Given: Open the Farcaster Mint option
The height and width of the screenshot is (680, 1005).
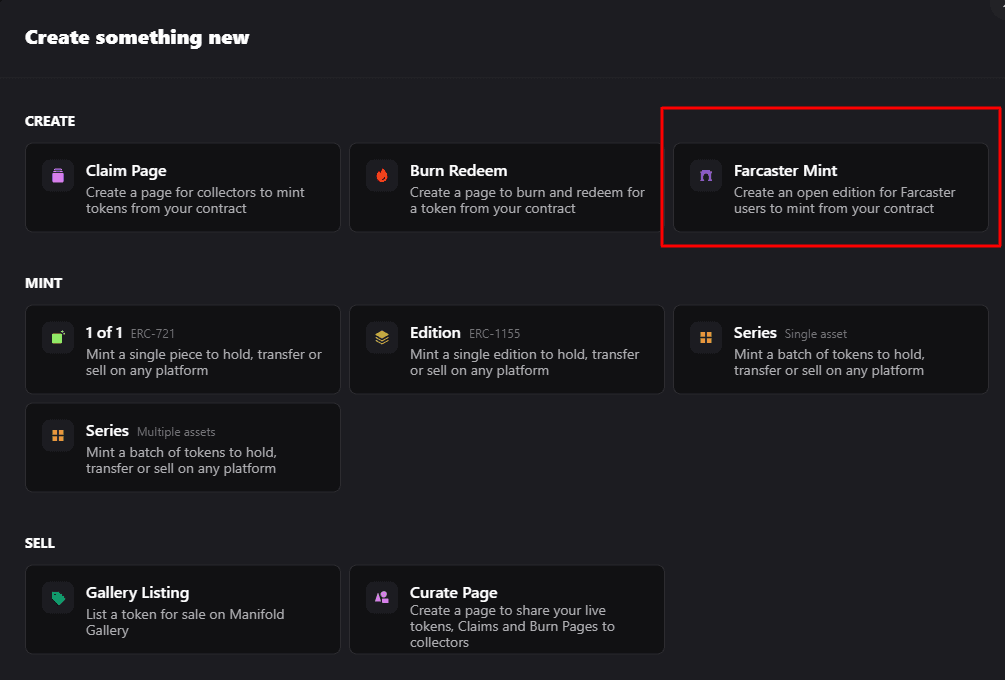Looking at the screenshot, I should (x=831, y=187).
